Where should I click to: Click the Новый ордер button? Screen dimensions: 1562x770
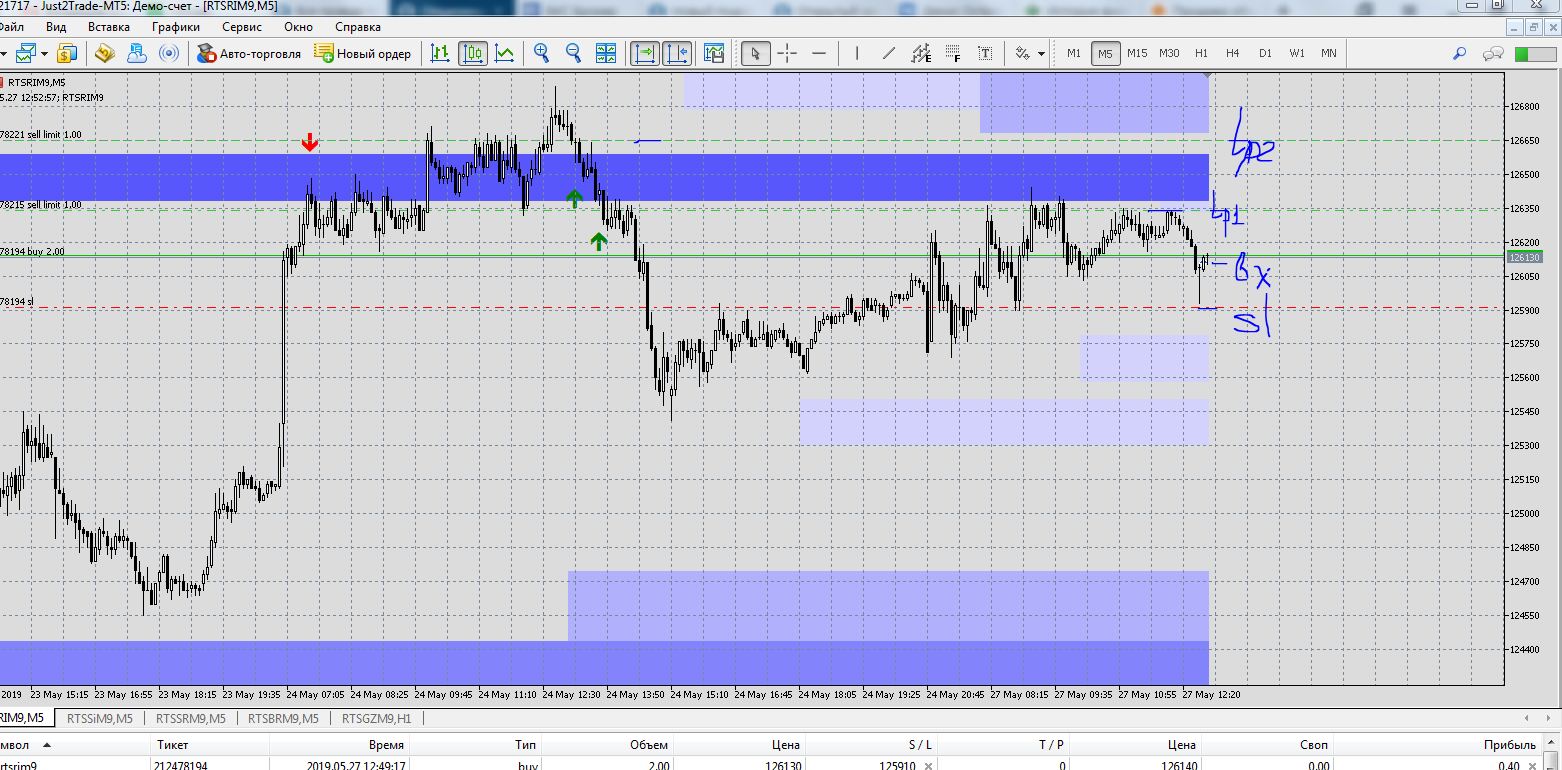(x=362, y=53)
